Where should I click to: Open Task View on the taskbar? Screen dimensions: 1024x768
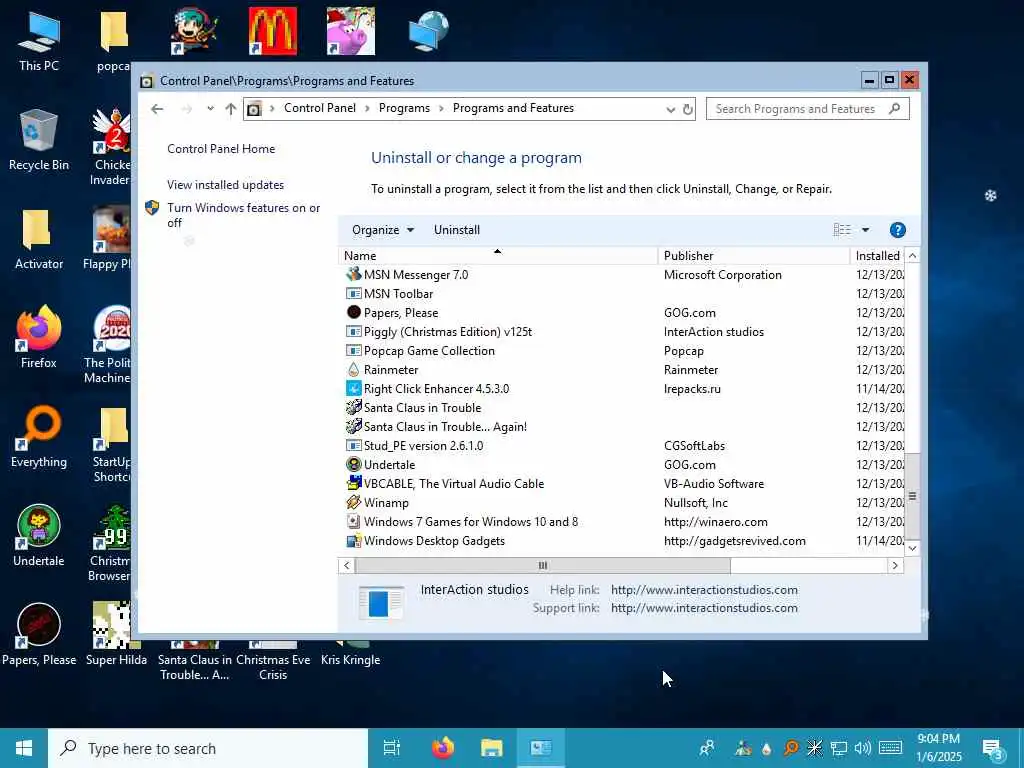(391, 748)
